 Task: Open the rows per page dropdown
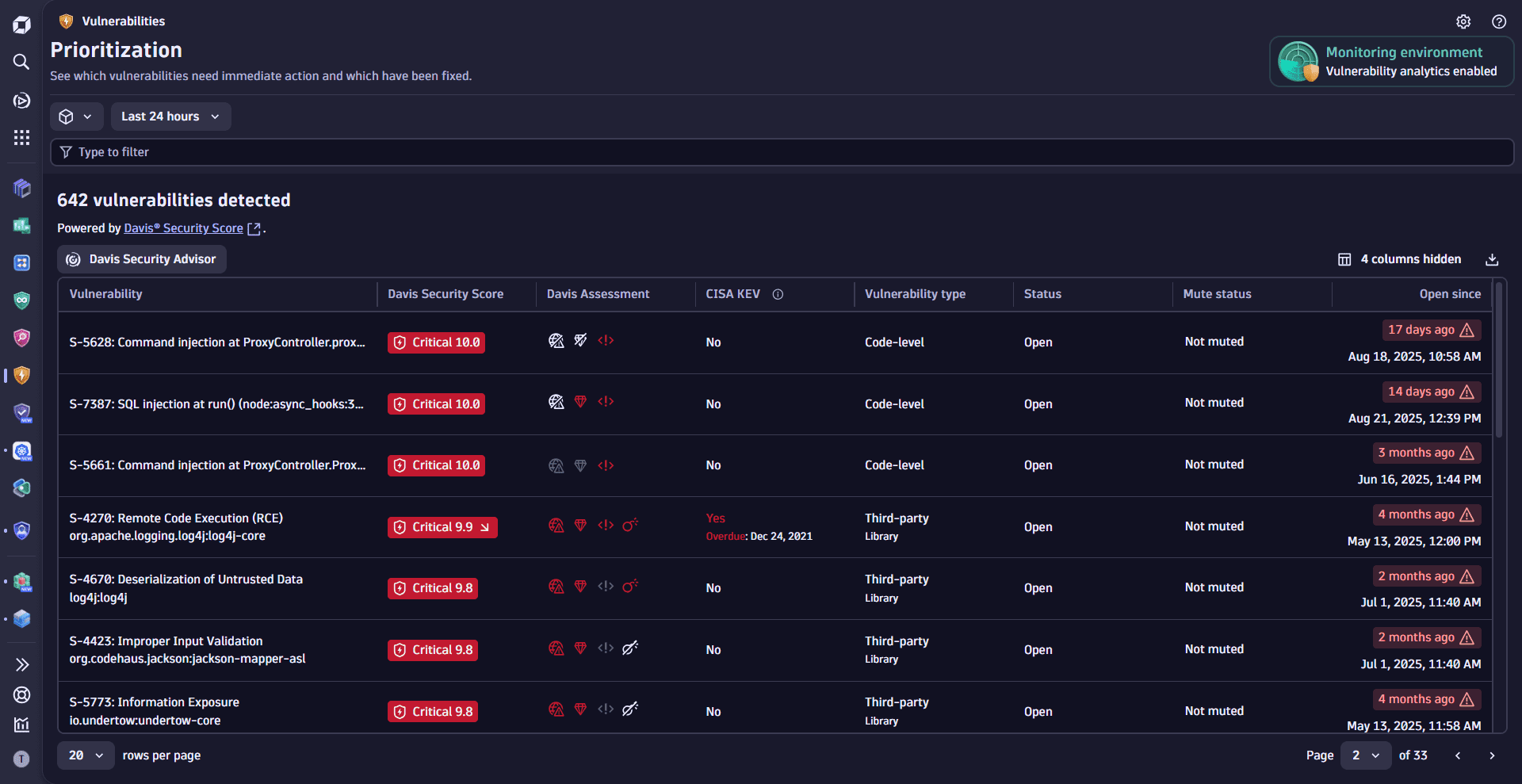point(86,755)
